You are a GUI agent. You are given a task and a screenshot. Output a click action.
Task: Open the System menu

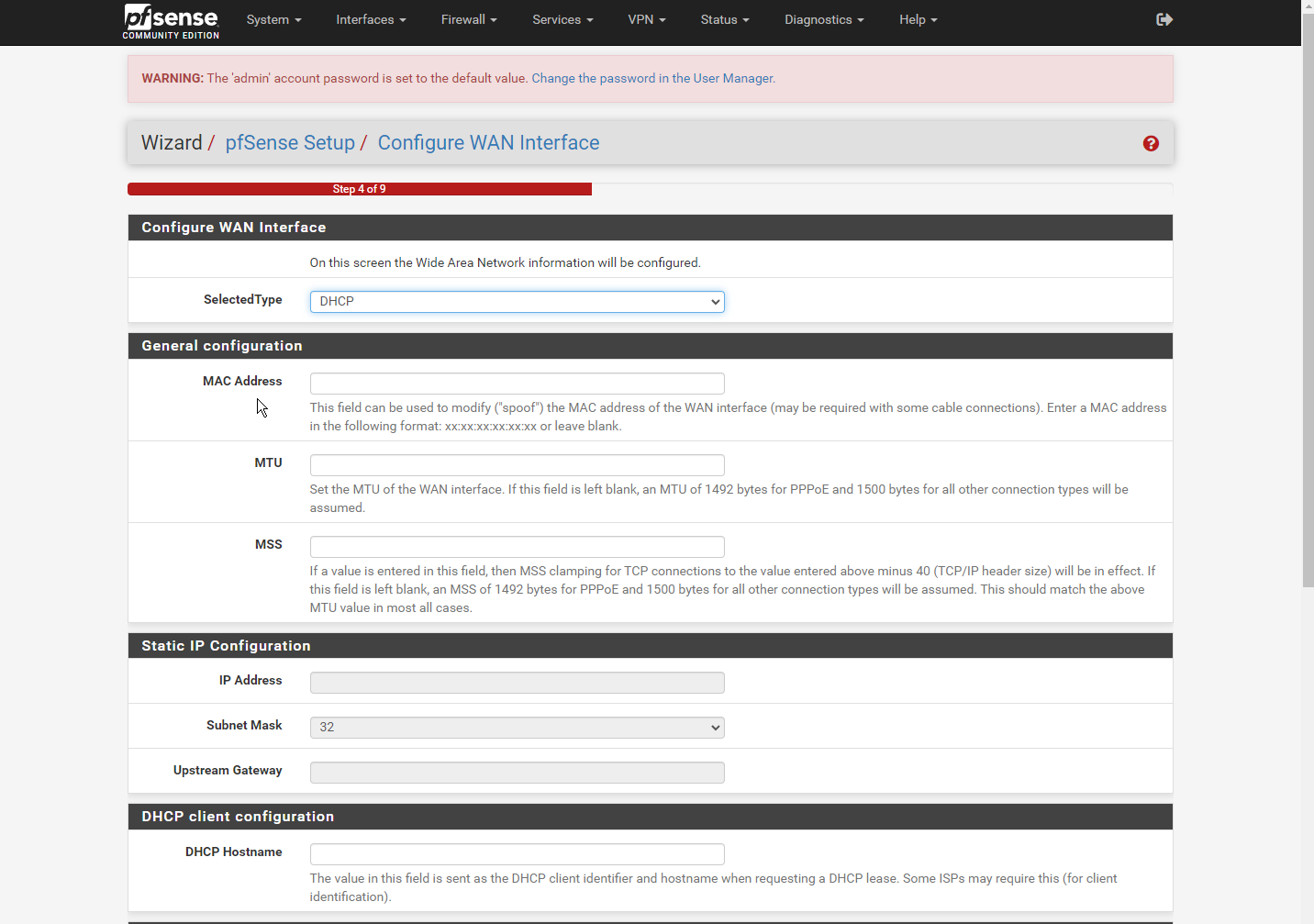(273, 19)
